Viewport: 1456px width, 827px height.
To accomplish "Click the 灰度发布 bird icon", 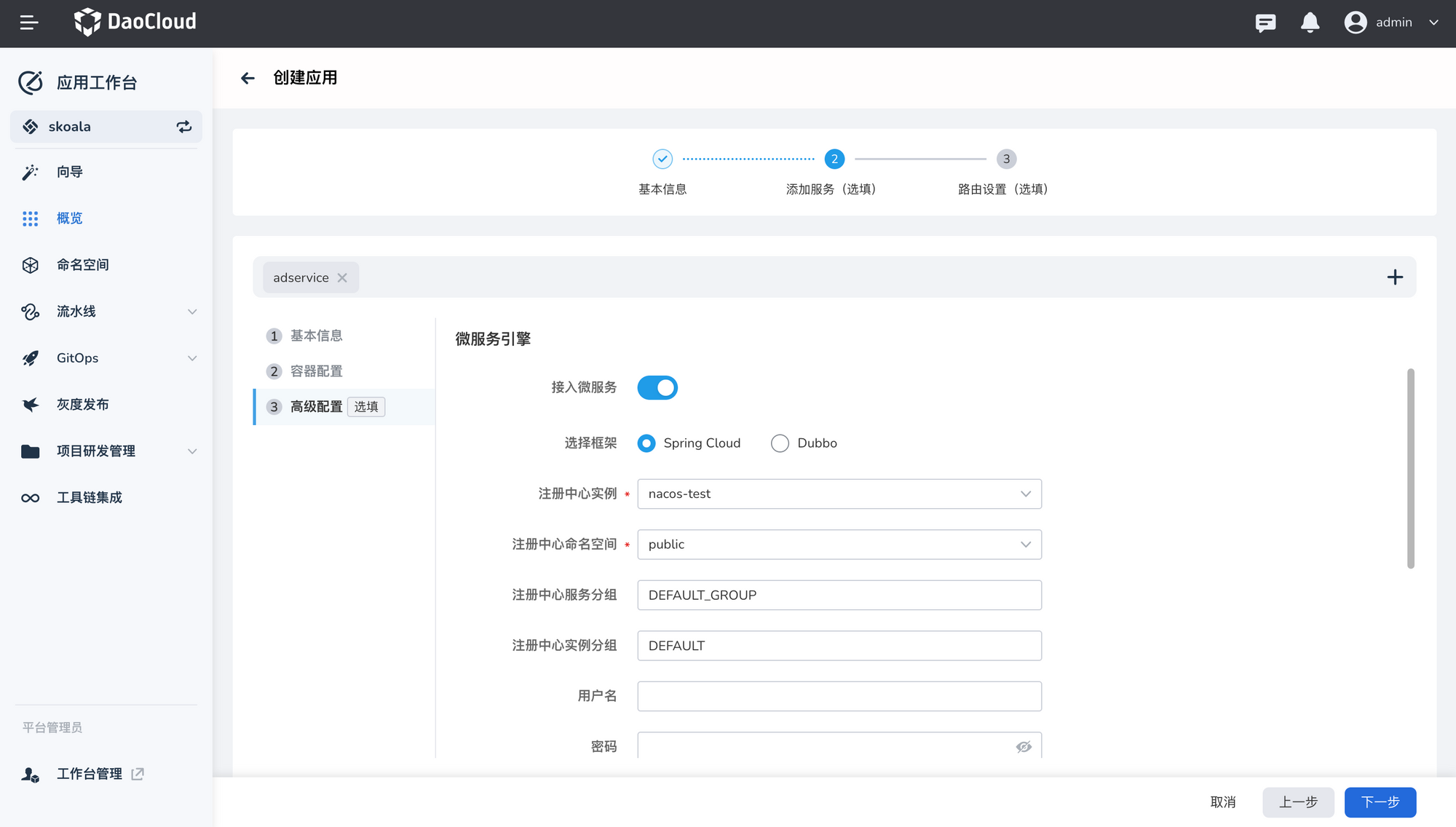I will pos(30,405).
